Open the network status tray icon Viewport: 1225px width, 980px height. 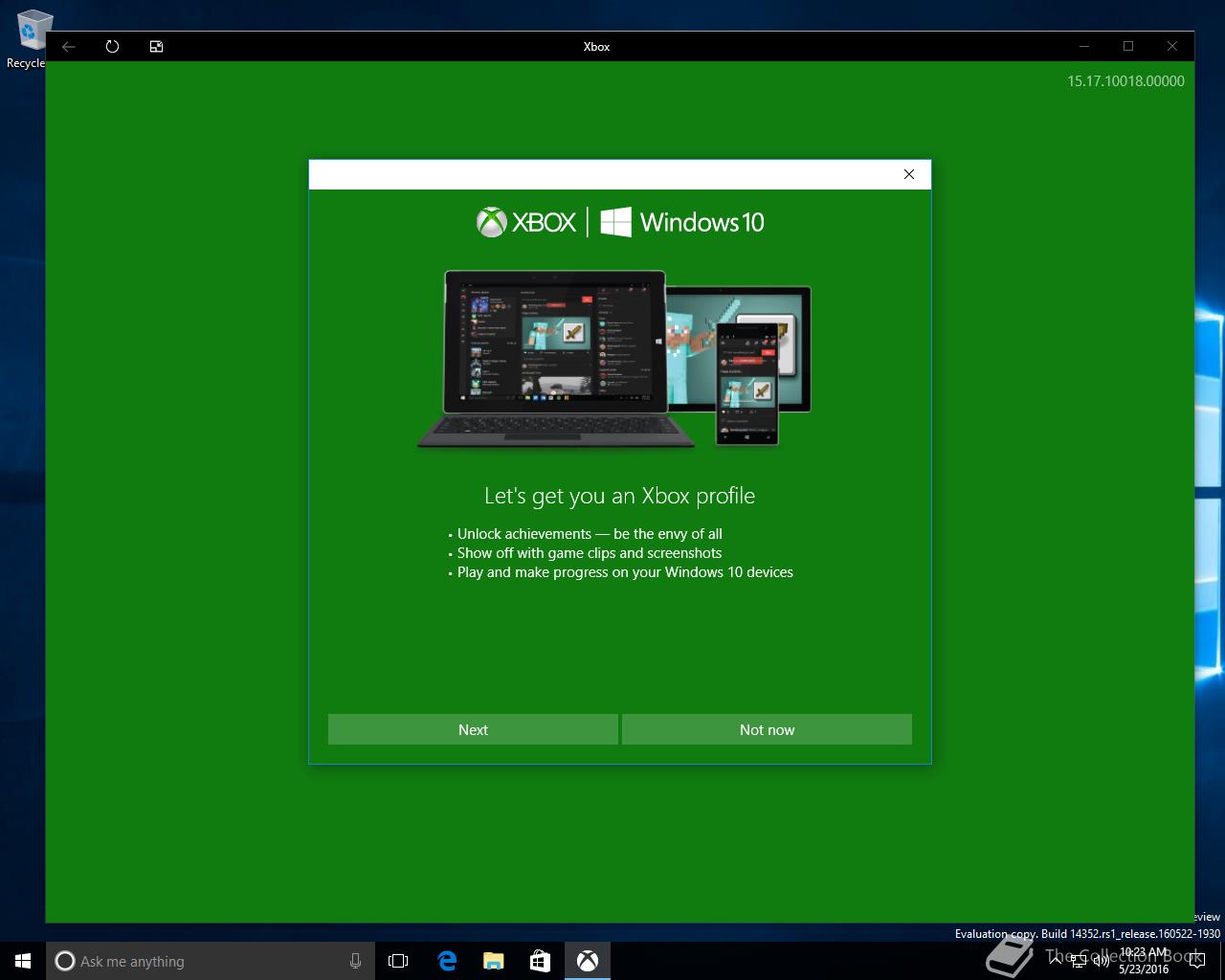coord(1078,961)
